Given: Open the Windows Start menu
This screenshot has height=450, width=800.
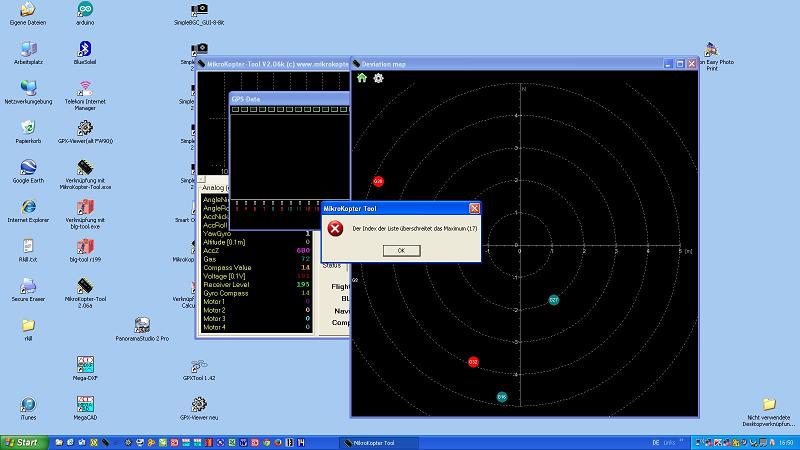Looking at the screenshot, I should click(24, 442).
